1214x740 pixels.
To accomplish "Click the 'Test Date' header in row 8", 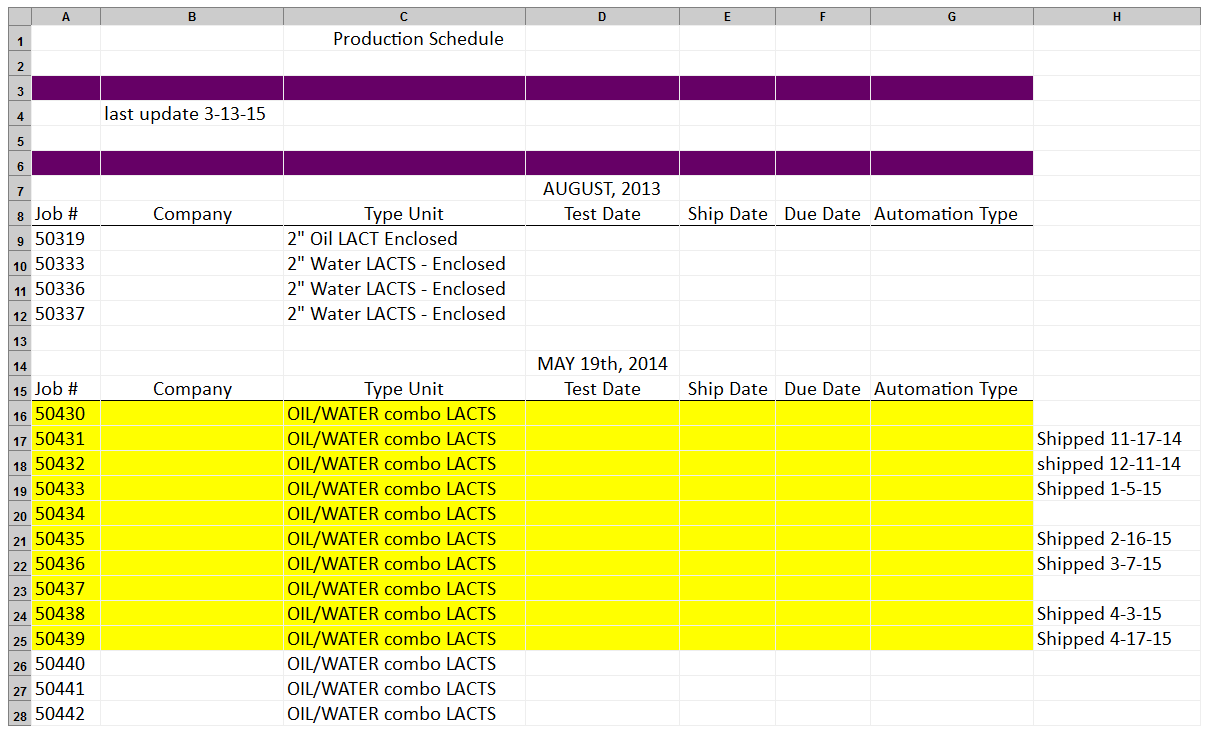I will (x=602, y=214).
